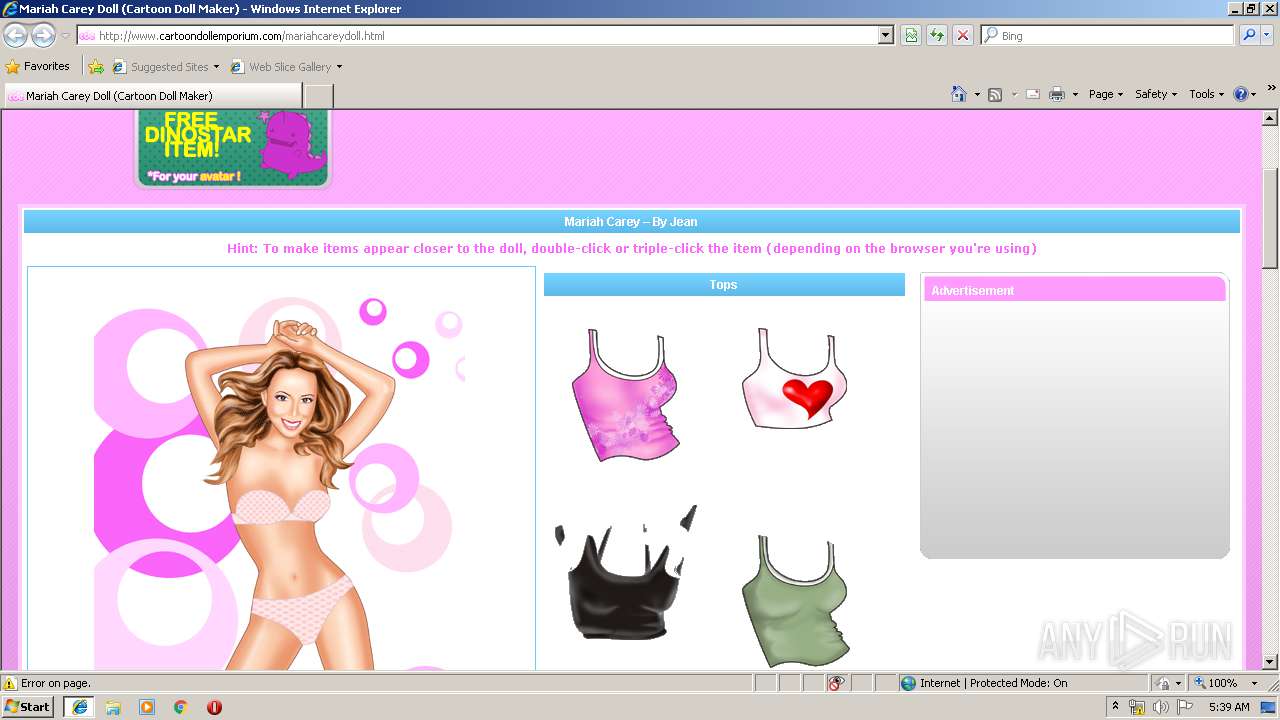Open Windows Media Player from the taskbar

coord(147,707)
